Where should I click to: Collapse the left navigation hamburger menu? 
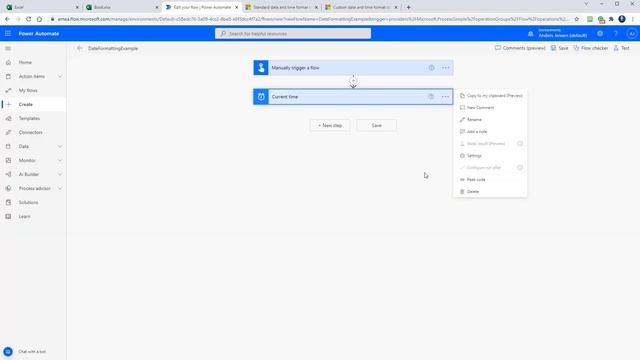click(x=8, y=49)
